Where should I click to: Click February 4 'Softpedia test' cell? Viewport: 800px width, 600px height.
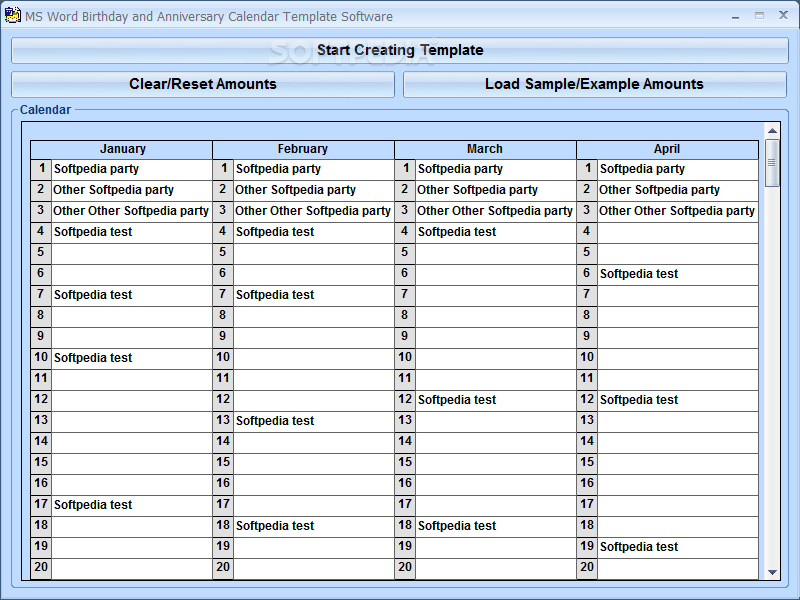pyautogui.click(x=314, y=232)
